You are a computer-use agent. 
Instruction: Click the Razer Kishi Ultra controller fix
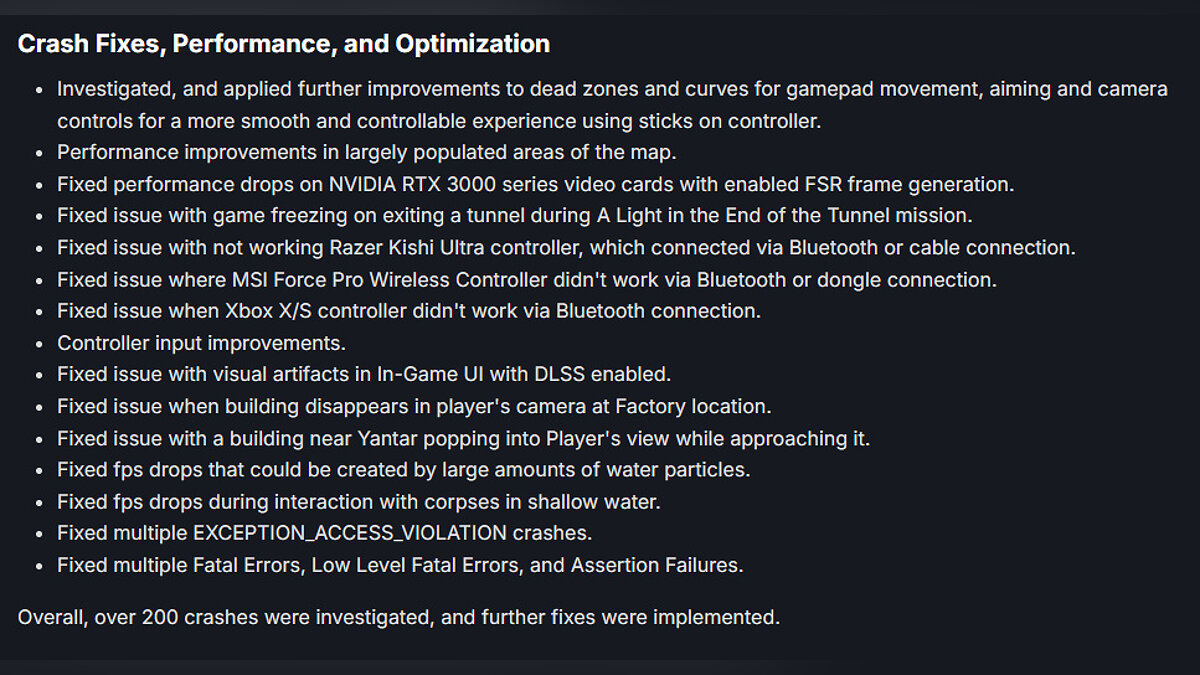coord(566,248)
